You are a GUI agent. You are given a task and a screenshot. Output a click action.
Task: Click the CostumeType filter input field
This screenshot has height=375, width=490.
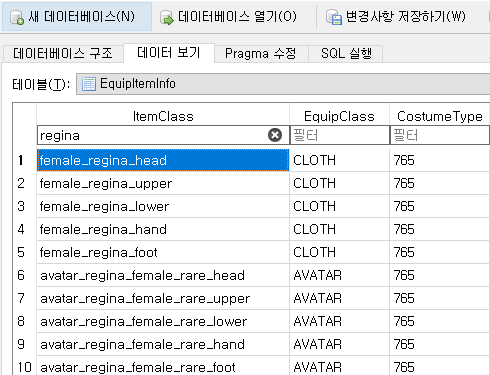point(440,135)
